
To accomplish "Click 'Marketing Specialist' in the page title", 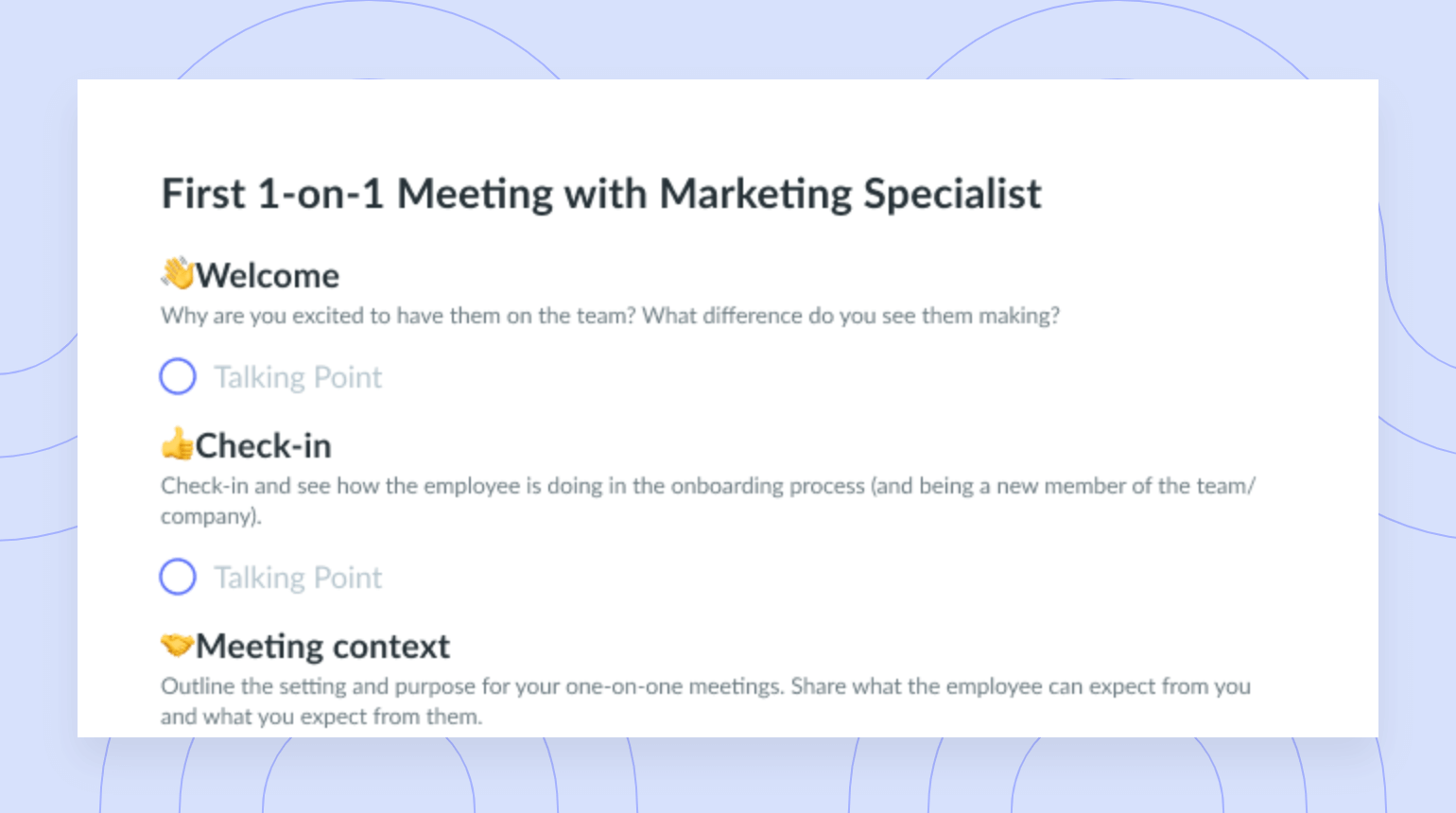I will click(850, 194).
